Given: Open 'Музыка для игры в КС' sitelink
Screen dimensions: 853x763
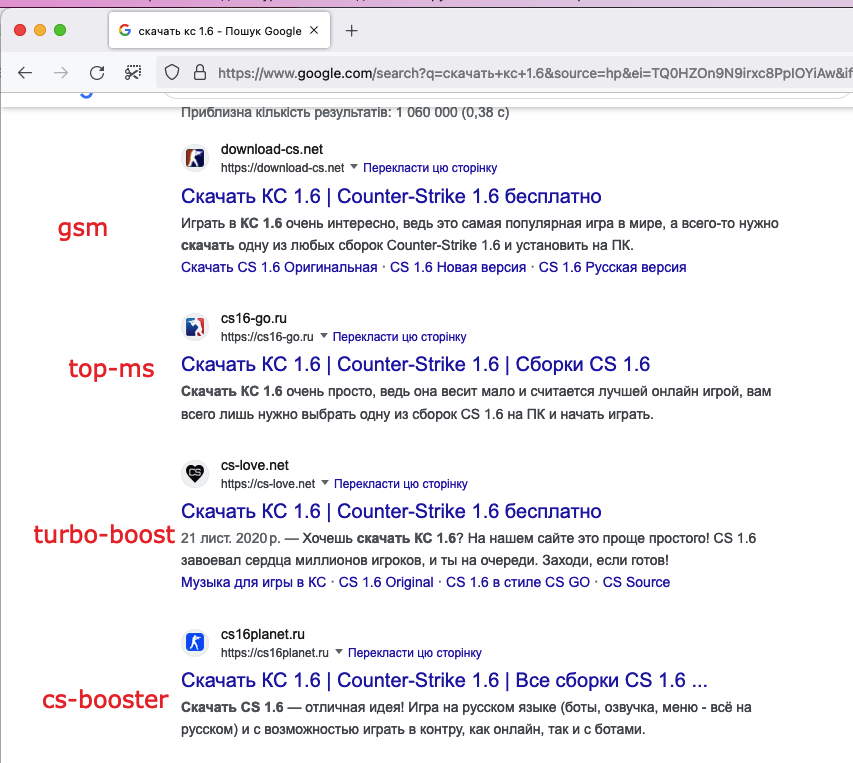Looking at the screenshot, I should click(x=254, y=582).
